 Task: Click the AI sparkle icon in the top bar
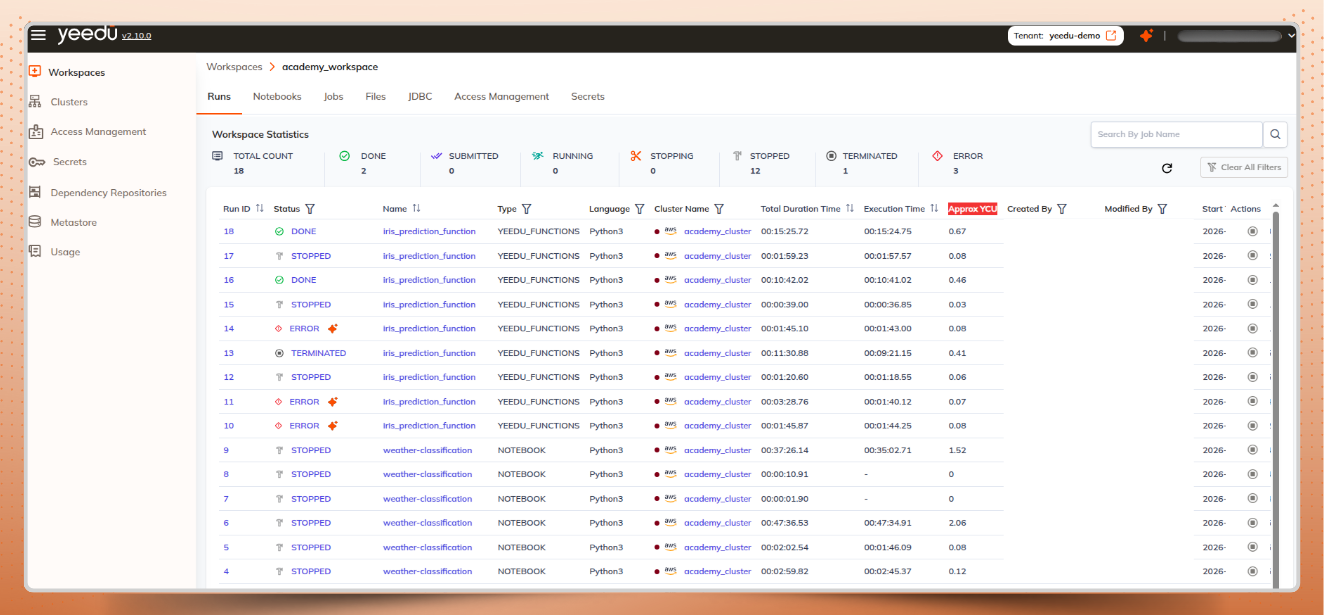point(1146,34)
